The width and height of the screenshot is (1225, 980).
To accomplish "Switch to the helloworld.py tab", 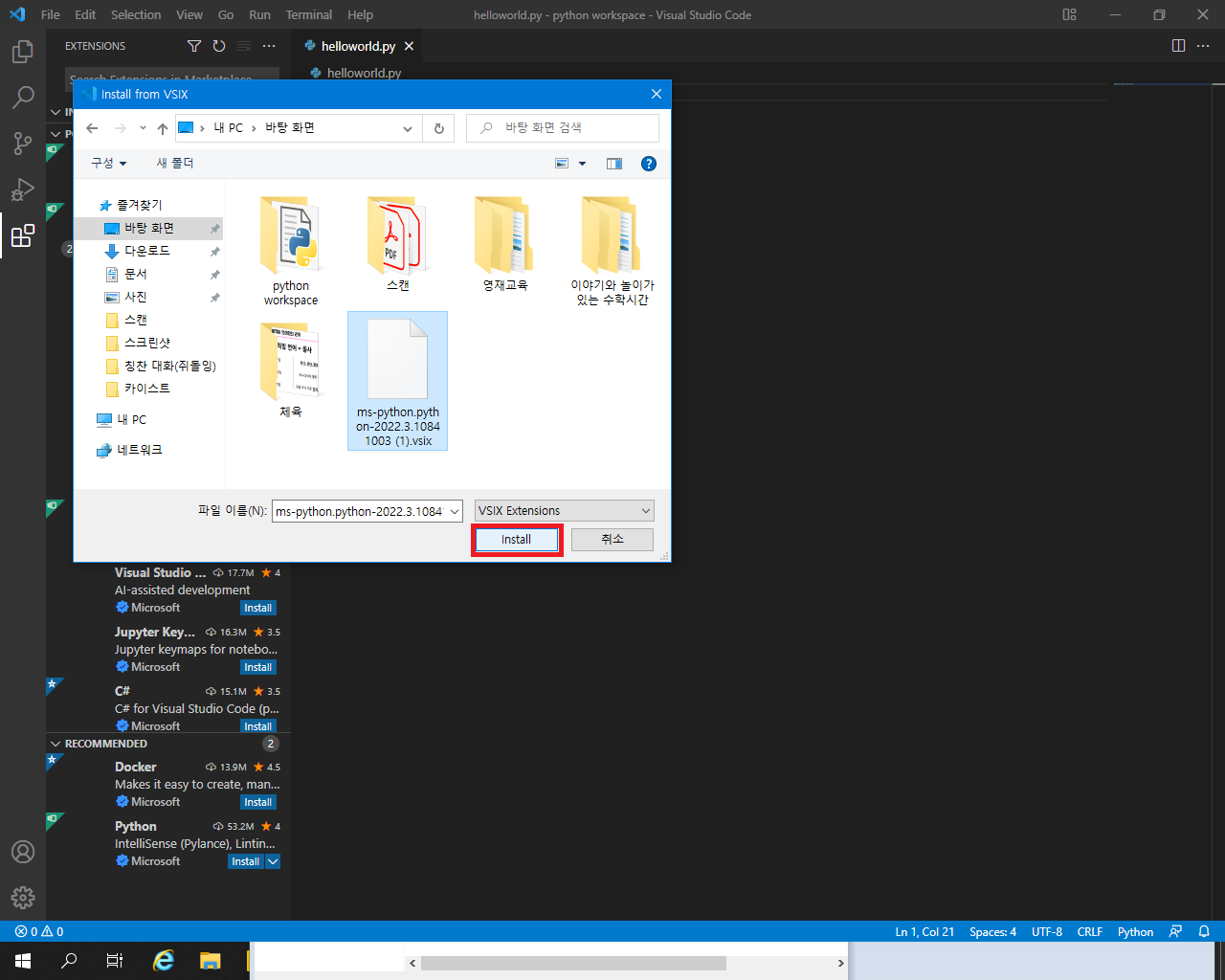I will tap(358, 46).
